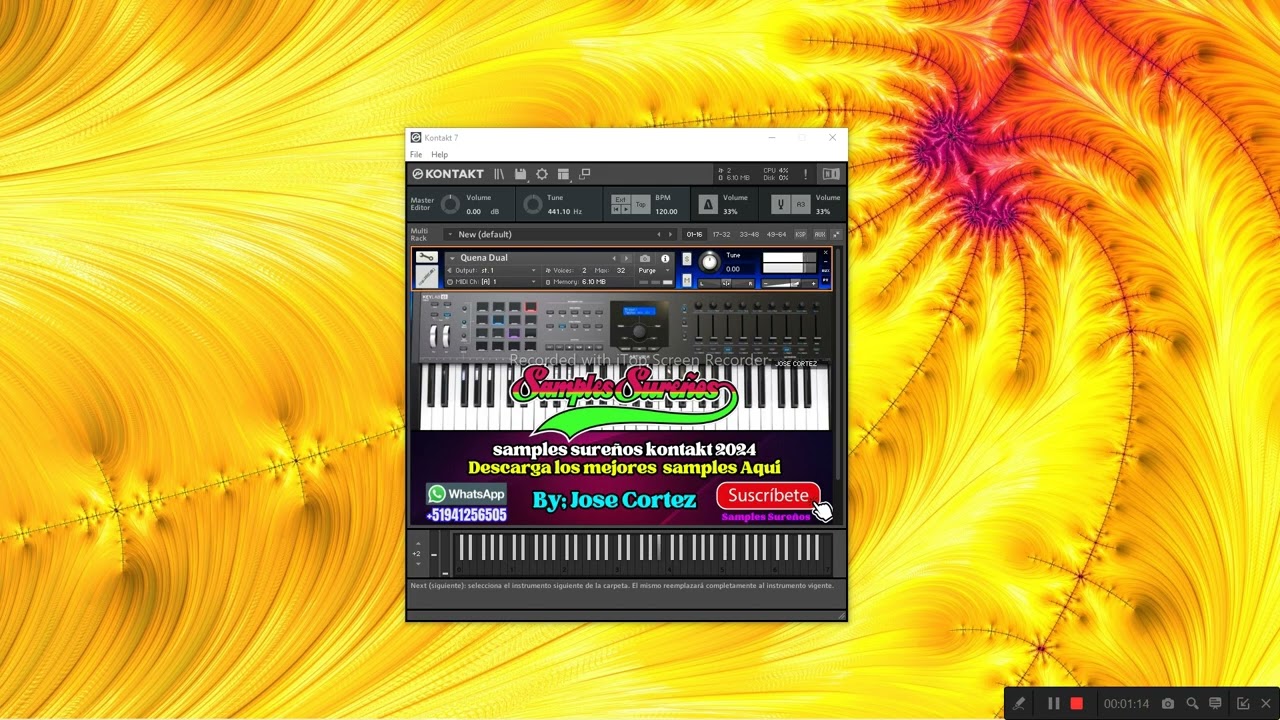Toggle instrument aux button

point(825,271)
